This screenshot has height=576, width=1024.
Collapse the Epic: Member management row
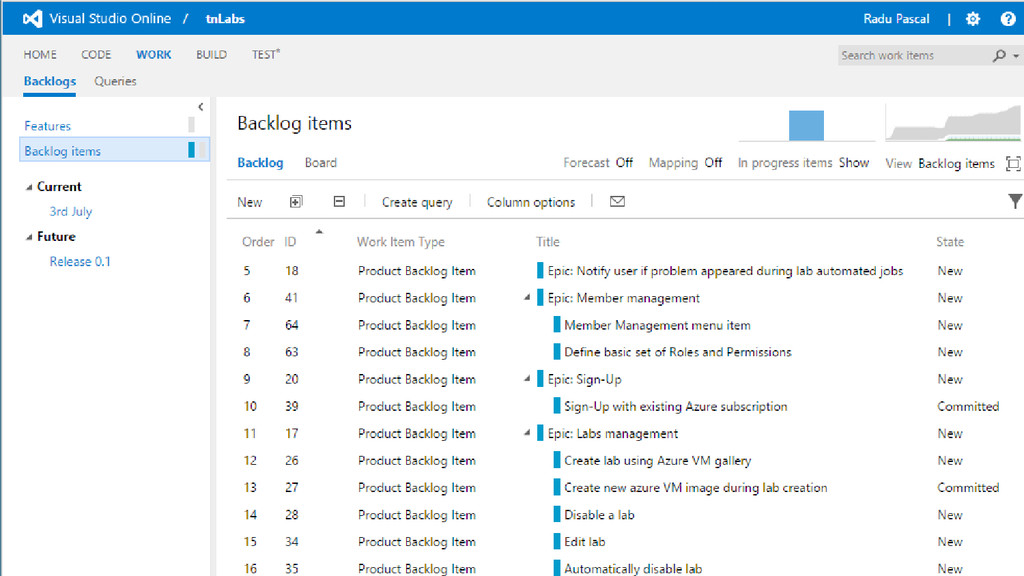(526, 298)
